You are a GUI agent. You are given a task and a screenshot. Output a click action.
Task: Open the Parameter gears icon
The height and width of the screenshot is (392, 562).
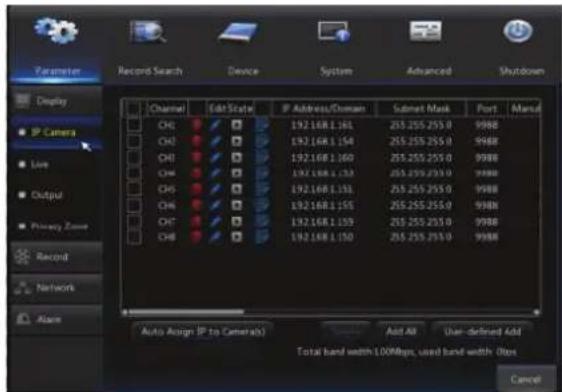point(56,30)
